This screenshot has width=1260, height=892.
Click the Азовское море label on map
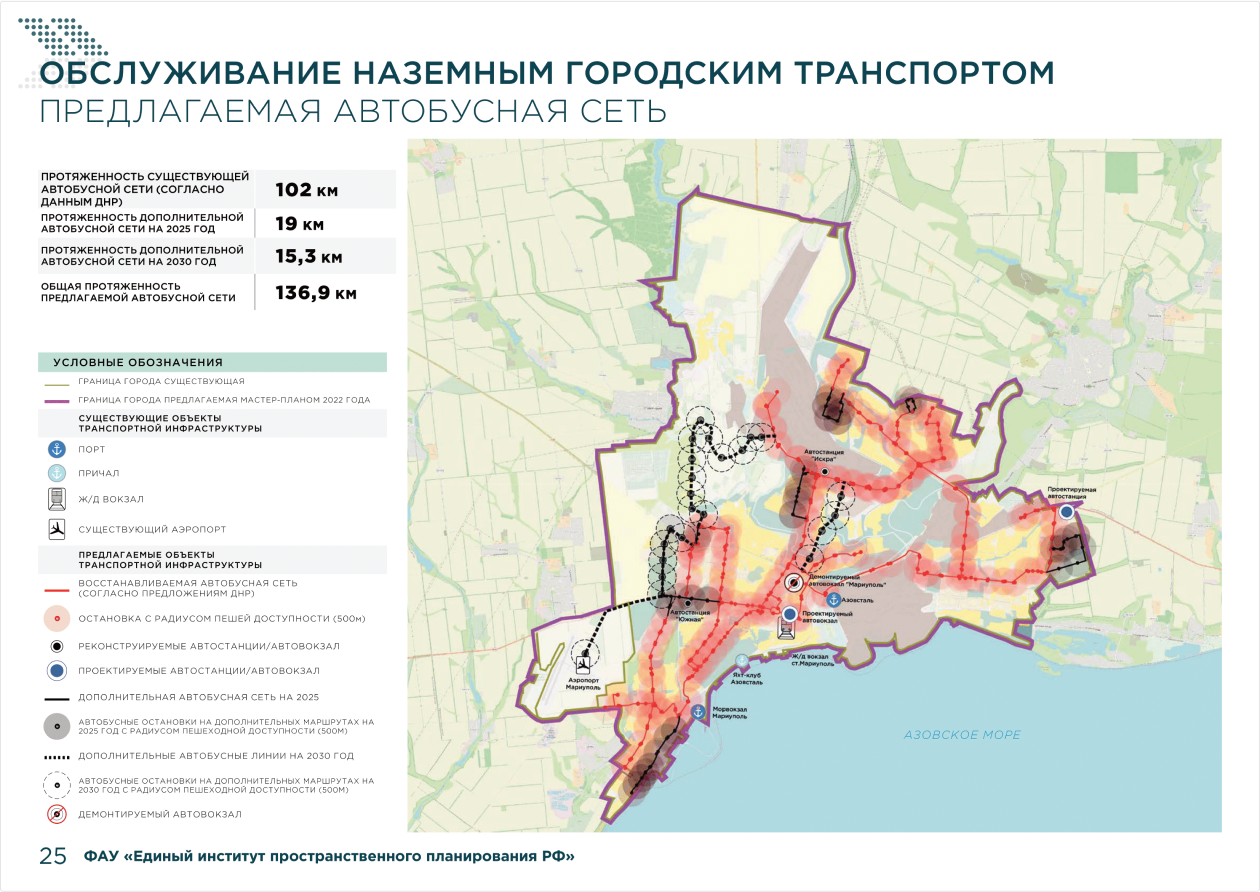tap(962, 735)
